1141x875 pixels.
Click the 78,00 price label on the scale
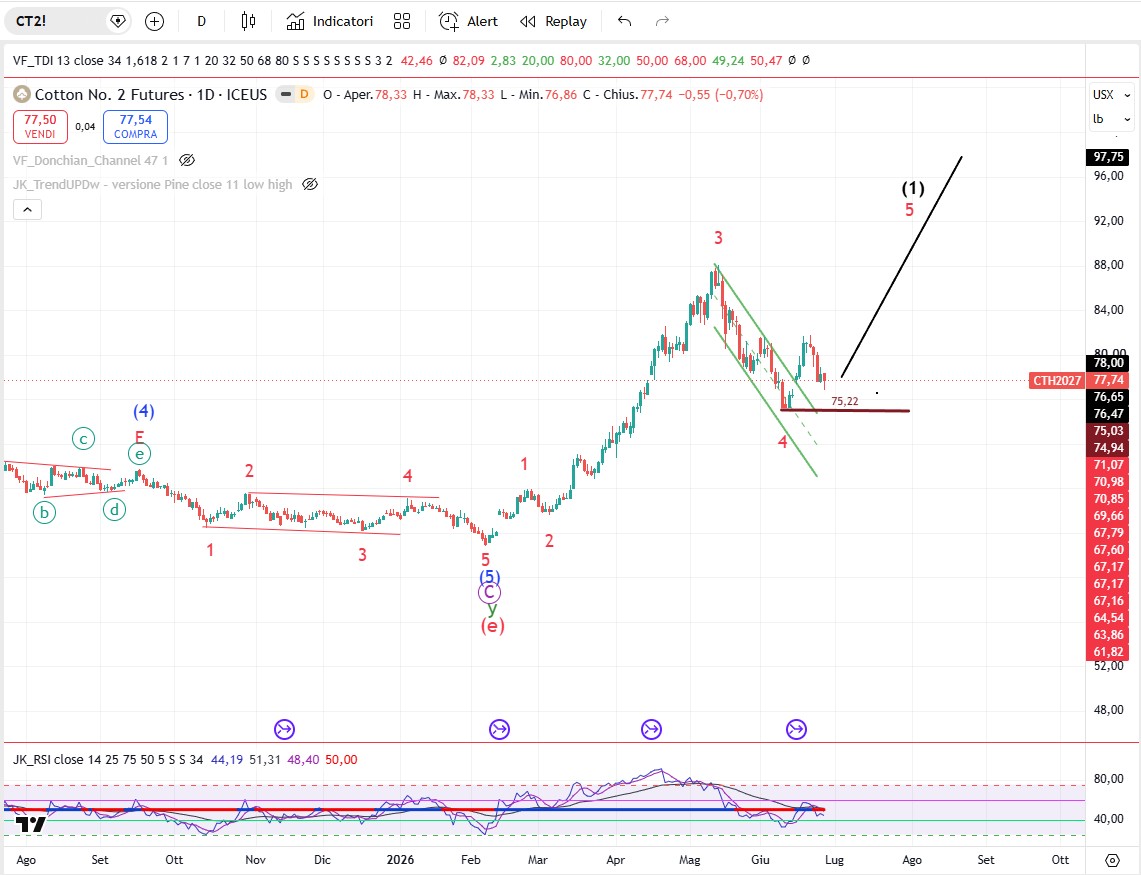[1108, 363]
